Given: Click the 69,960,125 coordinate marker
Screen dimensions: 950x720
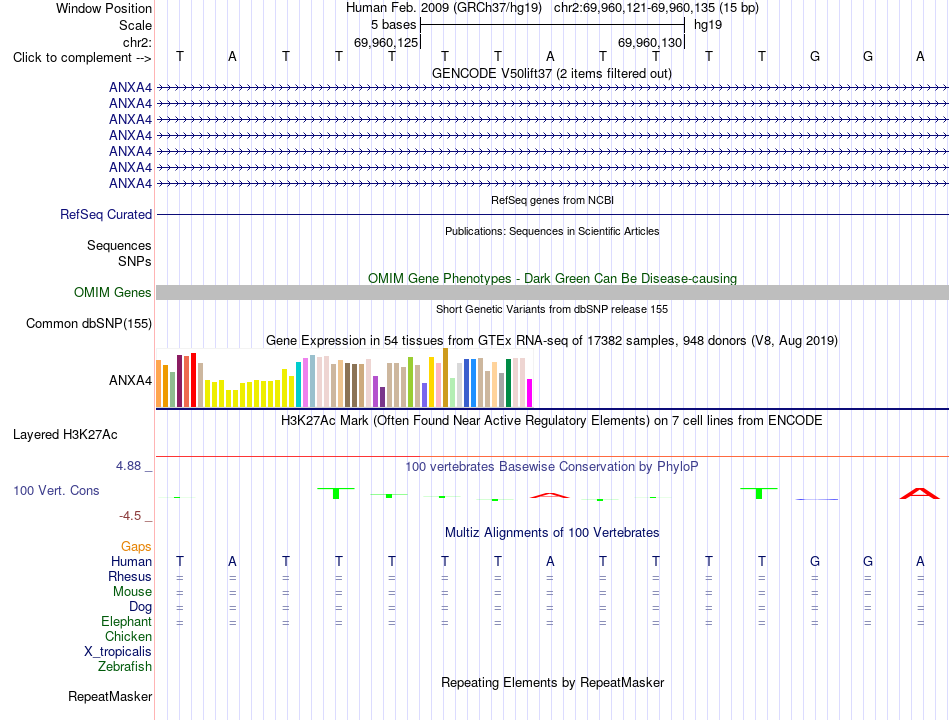Looking at the screenshot, I should 386,42.
